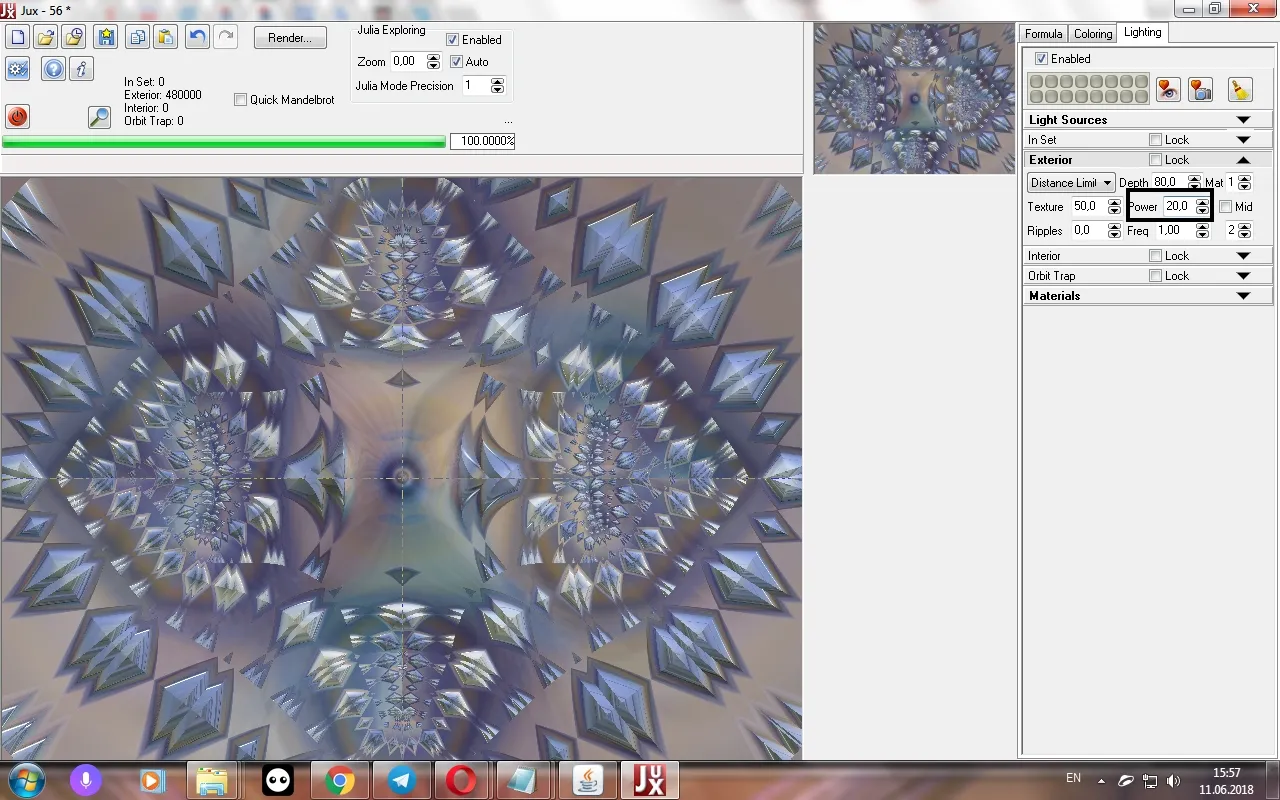Check the Interior Lock checkbox
Viewport: 1280px width, 800px height.
click(x=1156, y=256)
